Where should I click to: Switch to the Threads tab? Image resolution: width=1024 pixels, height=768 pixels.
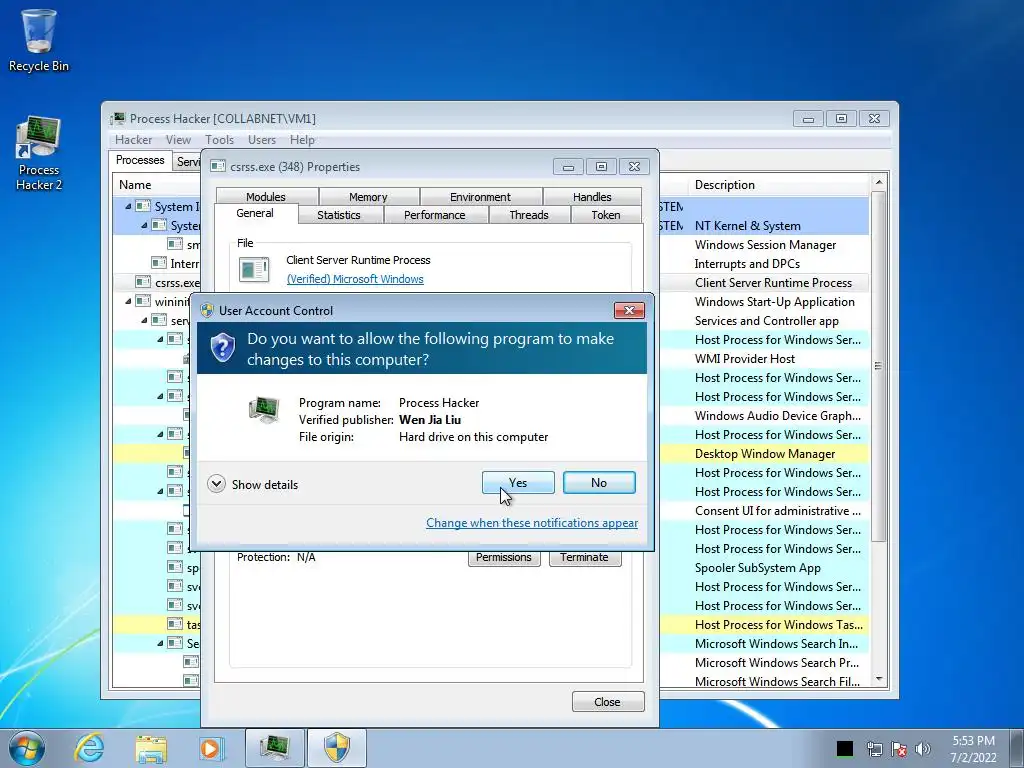pos(528,215)
